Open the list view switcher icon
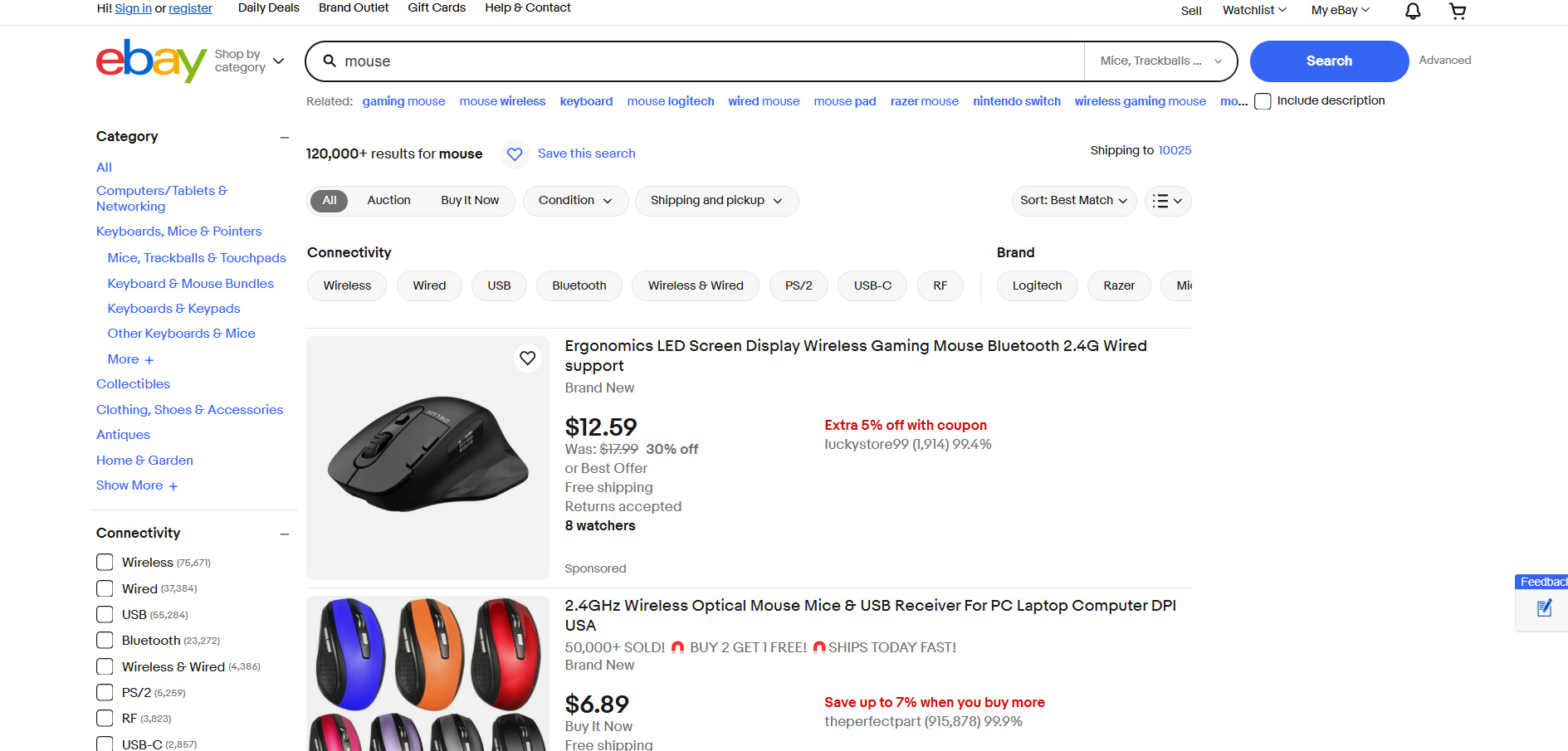The image size is (1568, 751). coord(1167,201)
